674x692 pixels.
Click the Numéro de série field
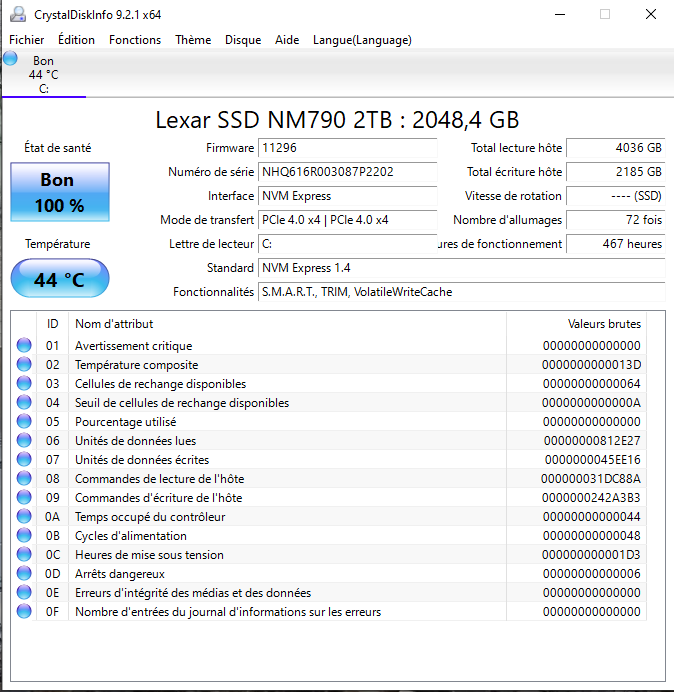pyautogui.click(x=348, y=172)
